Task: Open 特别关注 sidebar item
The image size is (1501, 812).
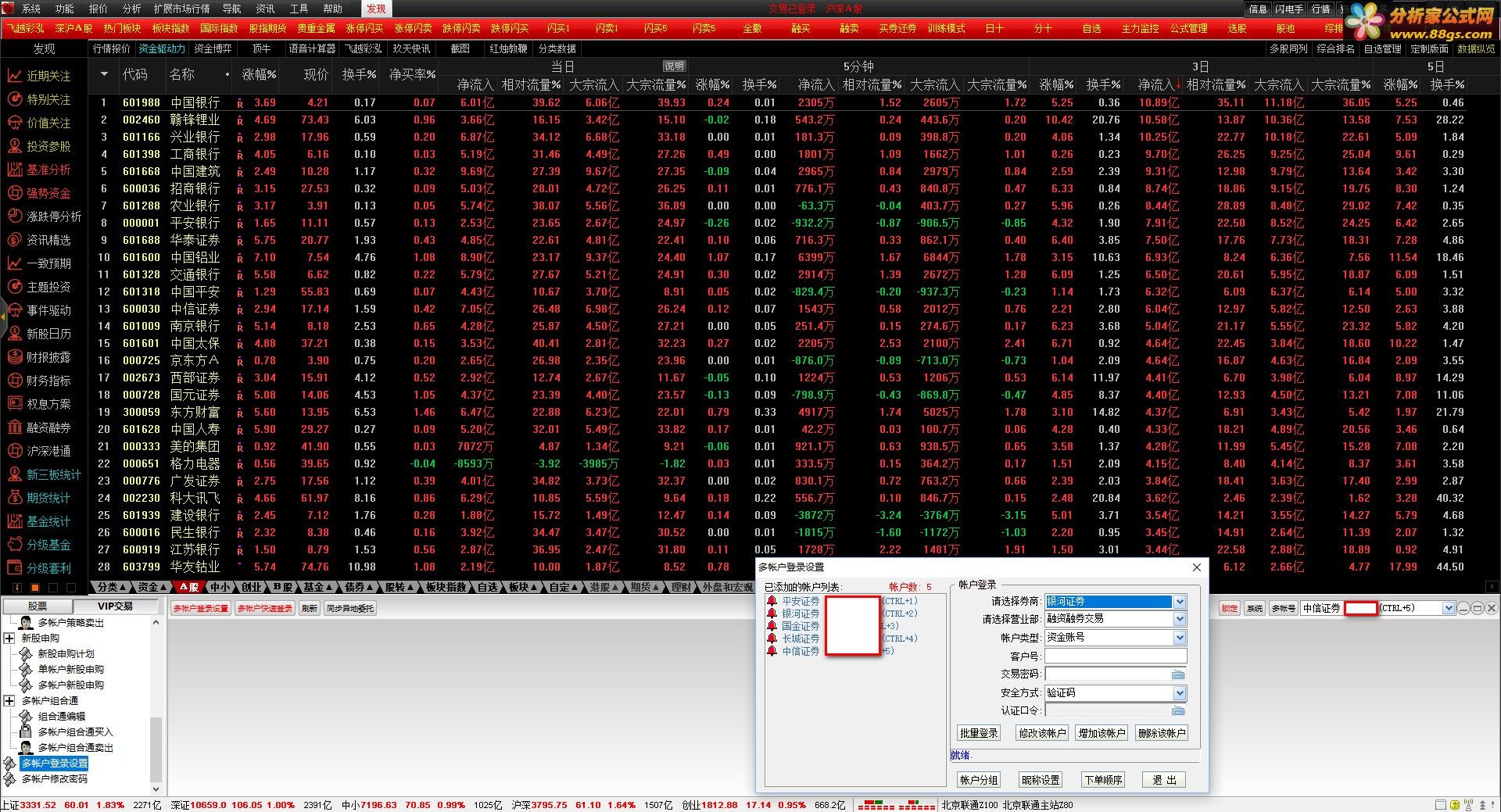Action: 39,99
